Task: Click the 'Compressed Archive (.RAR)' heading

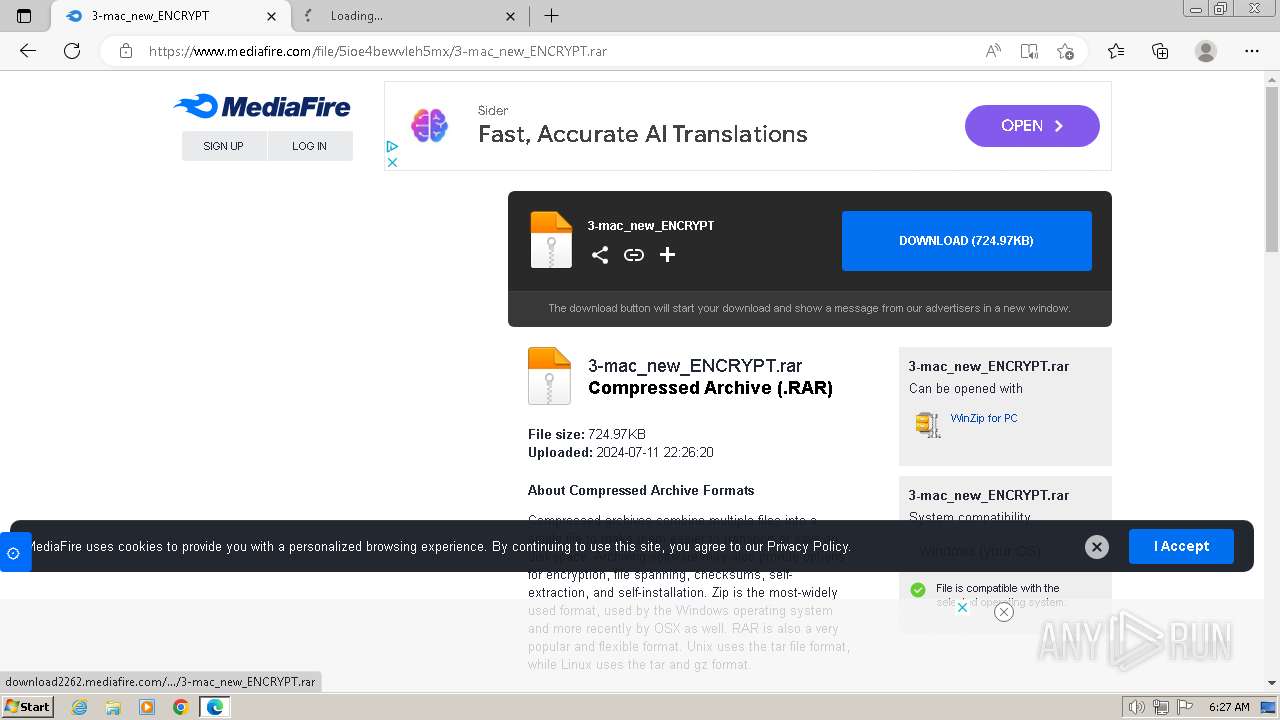Action: pyautogui.click(x=710, y=388)
